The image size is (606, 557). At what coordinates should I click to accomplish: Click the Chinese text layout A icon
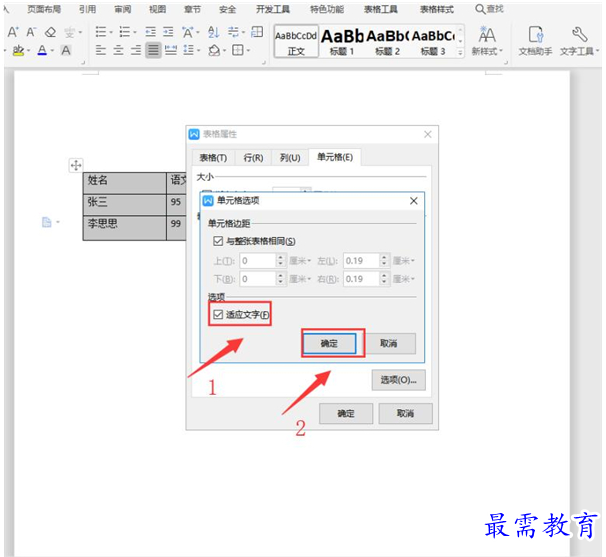188,32
